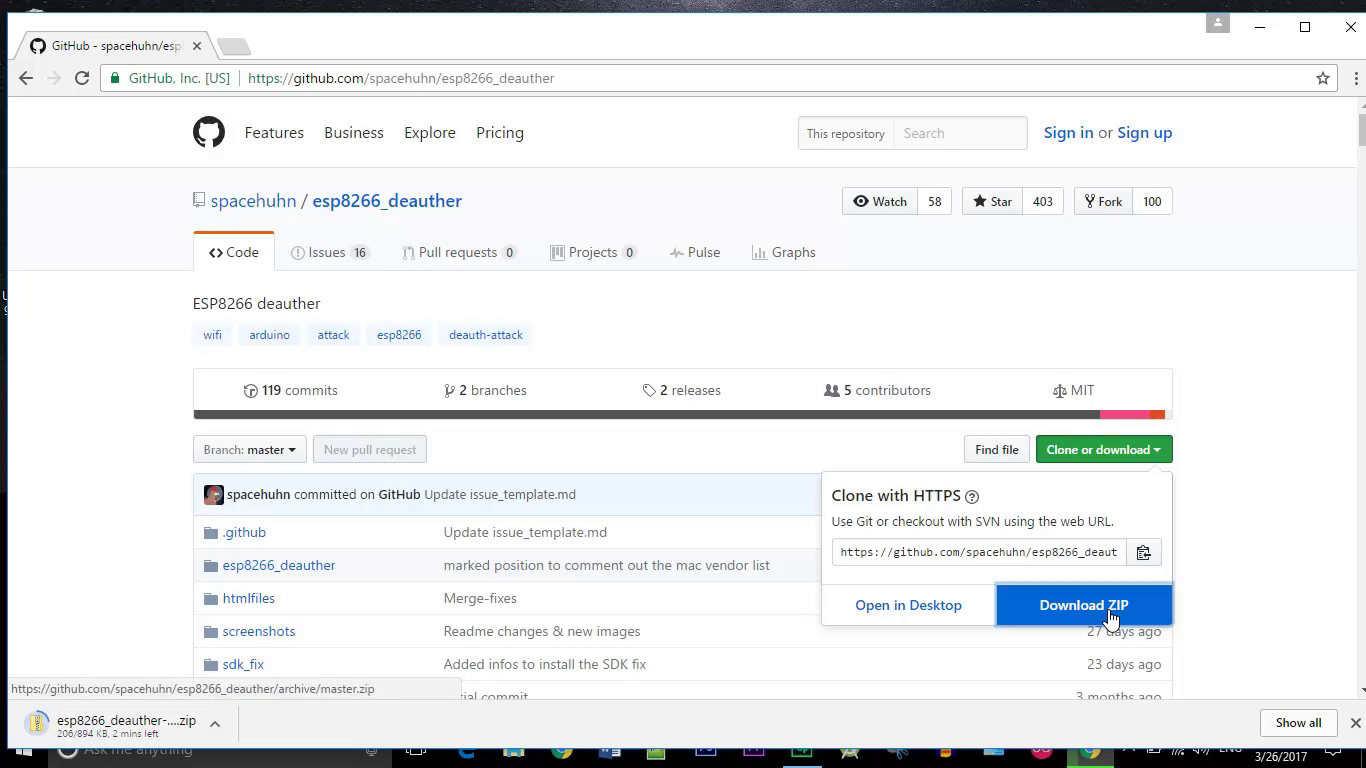Screen dimensions: 1366x768
Task: Dismiss the downloads bar
Action: click(x=1355, y=723)
